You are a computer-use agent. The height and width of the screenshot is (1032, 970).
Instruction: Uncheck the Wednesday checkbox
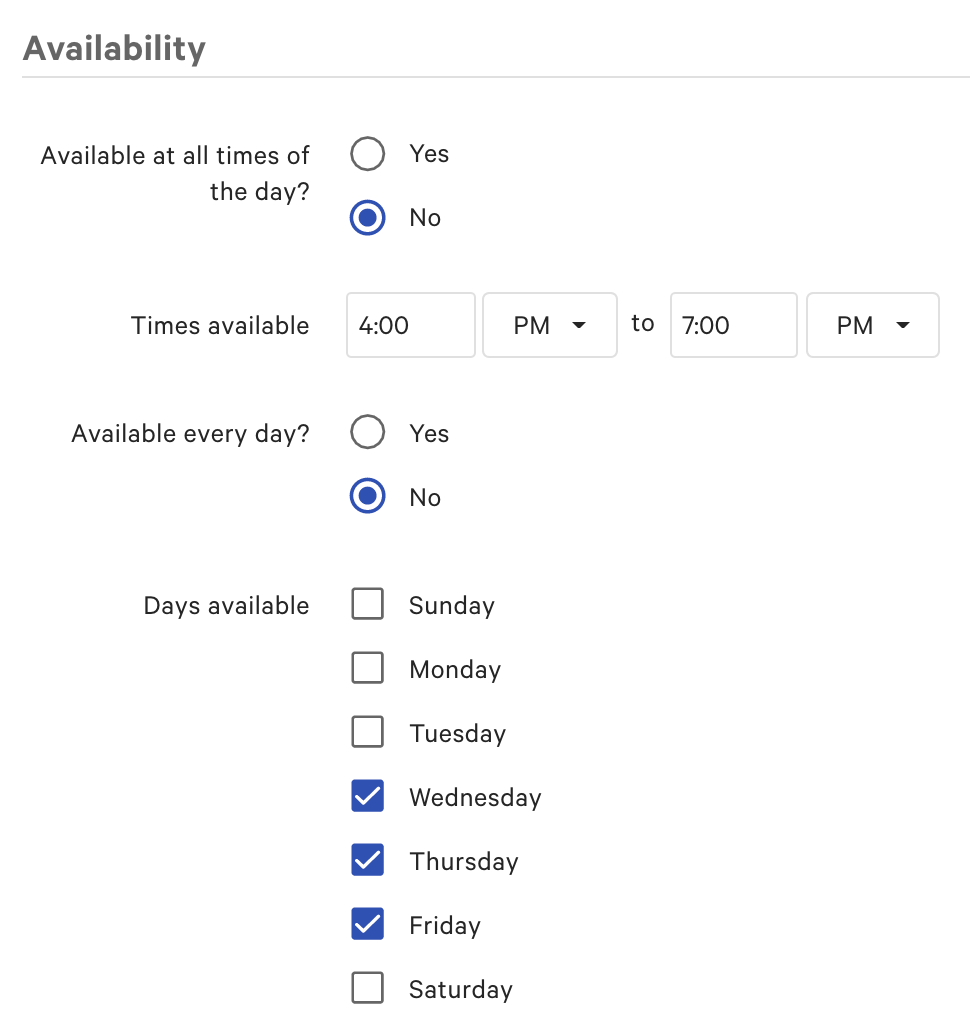click(x=368, y=797)
